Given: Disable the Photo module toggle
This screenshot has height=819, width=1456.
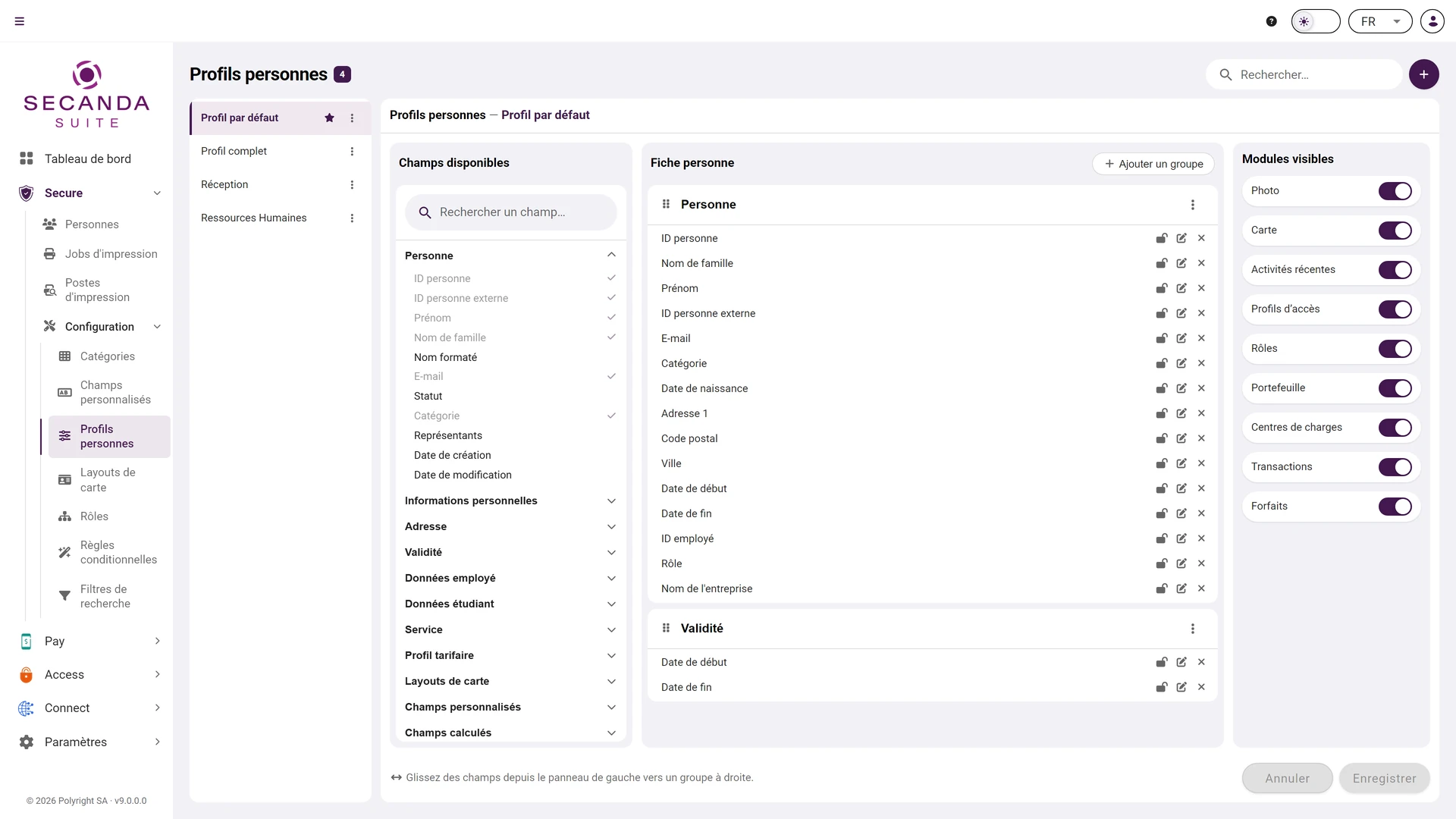Looking at the screenshot, I should pos(1395,191).
